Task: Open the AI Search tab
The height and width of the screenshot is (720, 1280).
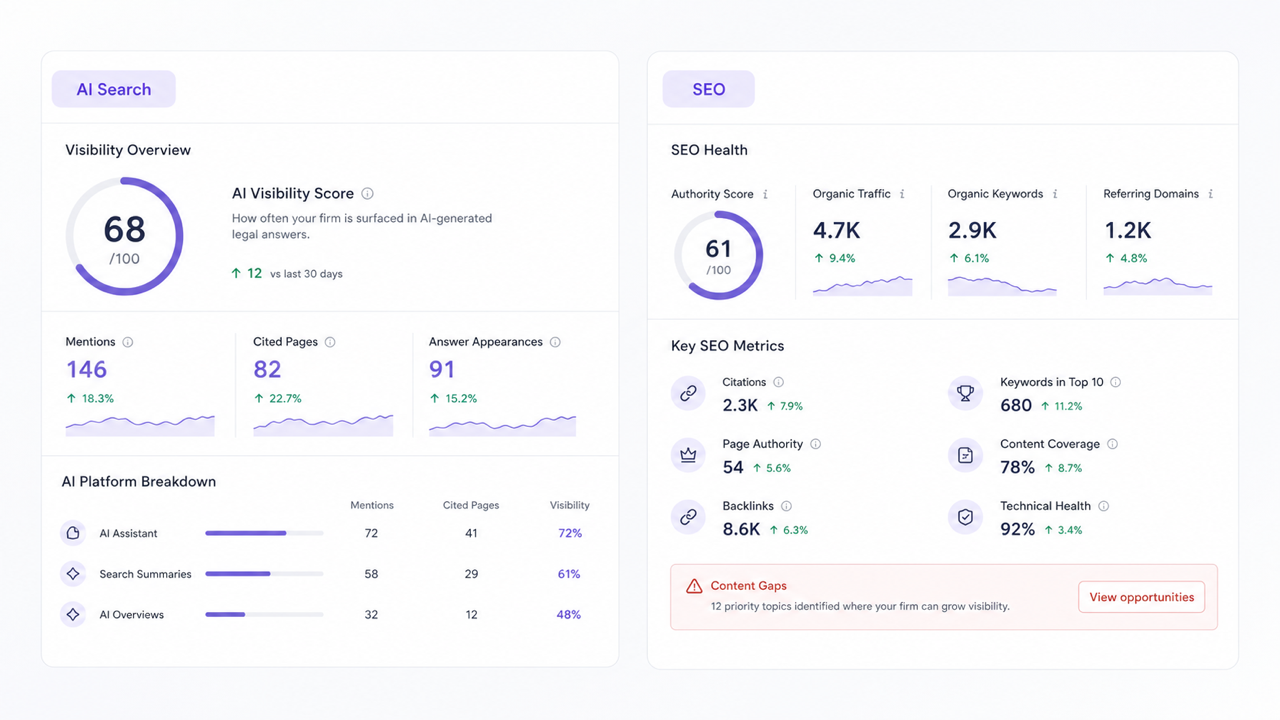Action: click(114, 89)
